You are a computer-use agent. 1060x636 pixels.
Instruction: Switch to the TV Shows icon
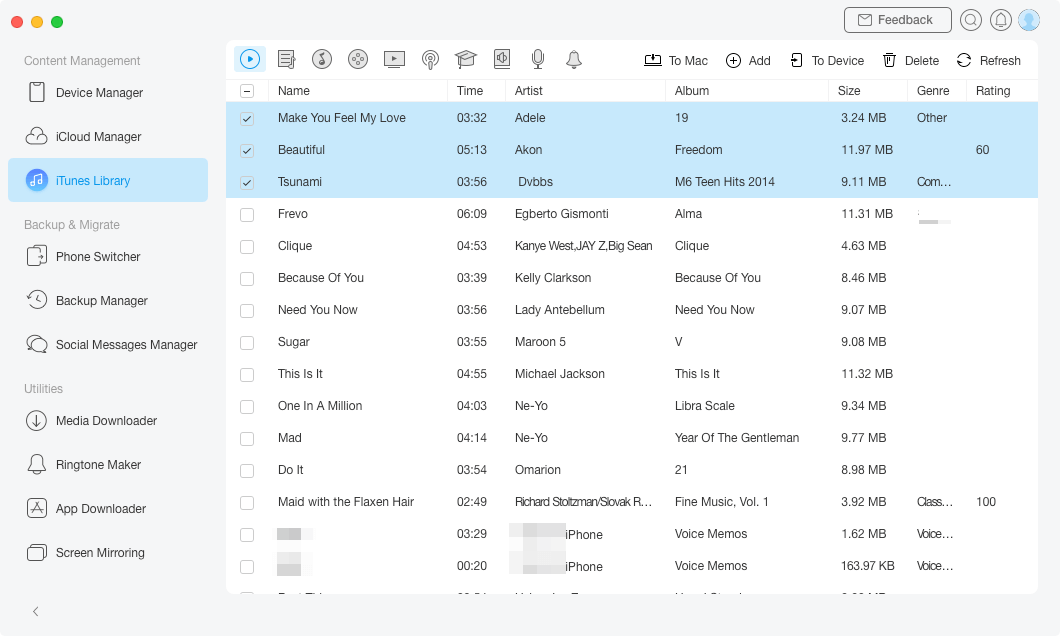tap(394, 60)
